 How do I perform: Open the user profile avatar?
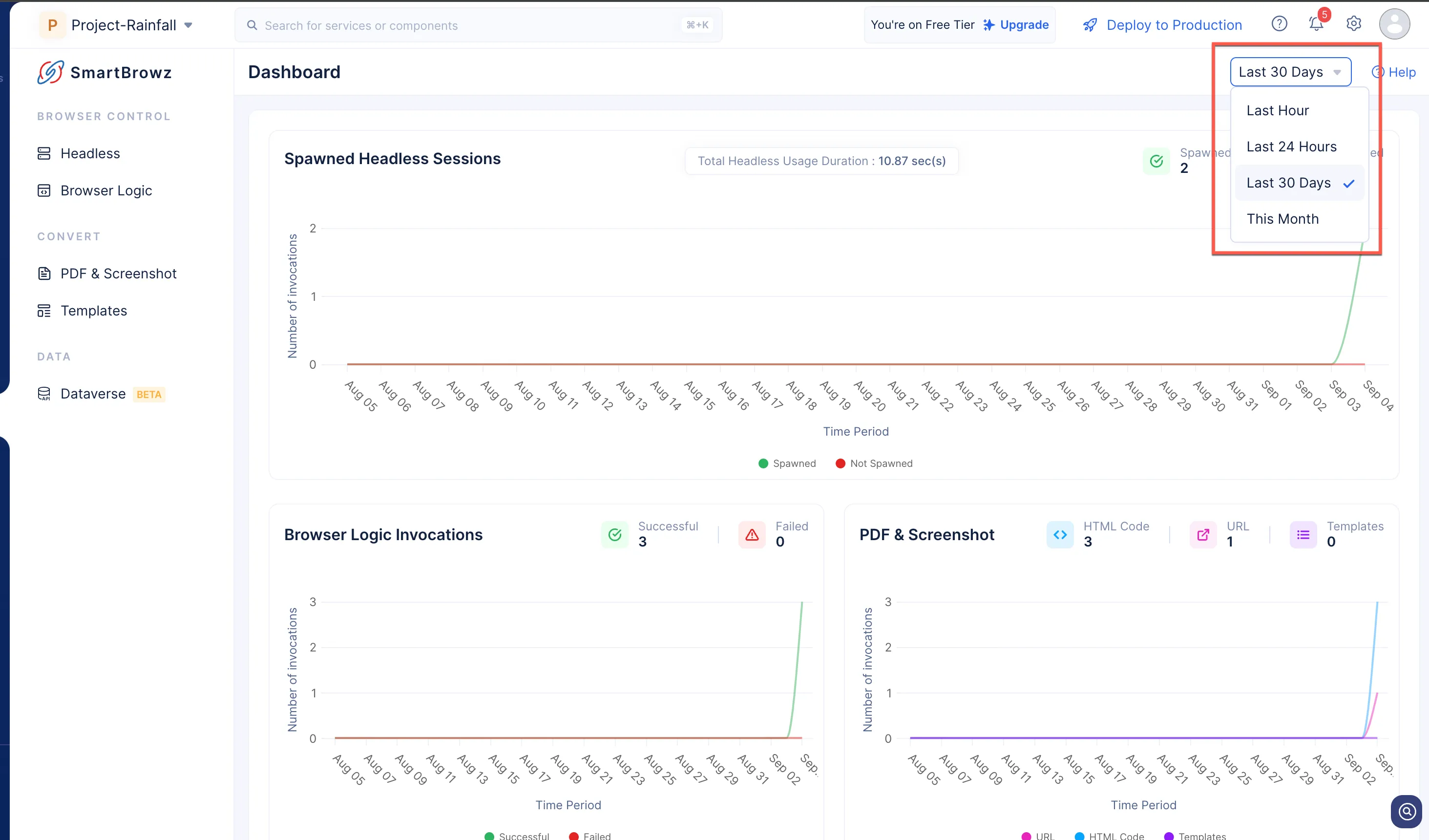[x=1394, y=24]
